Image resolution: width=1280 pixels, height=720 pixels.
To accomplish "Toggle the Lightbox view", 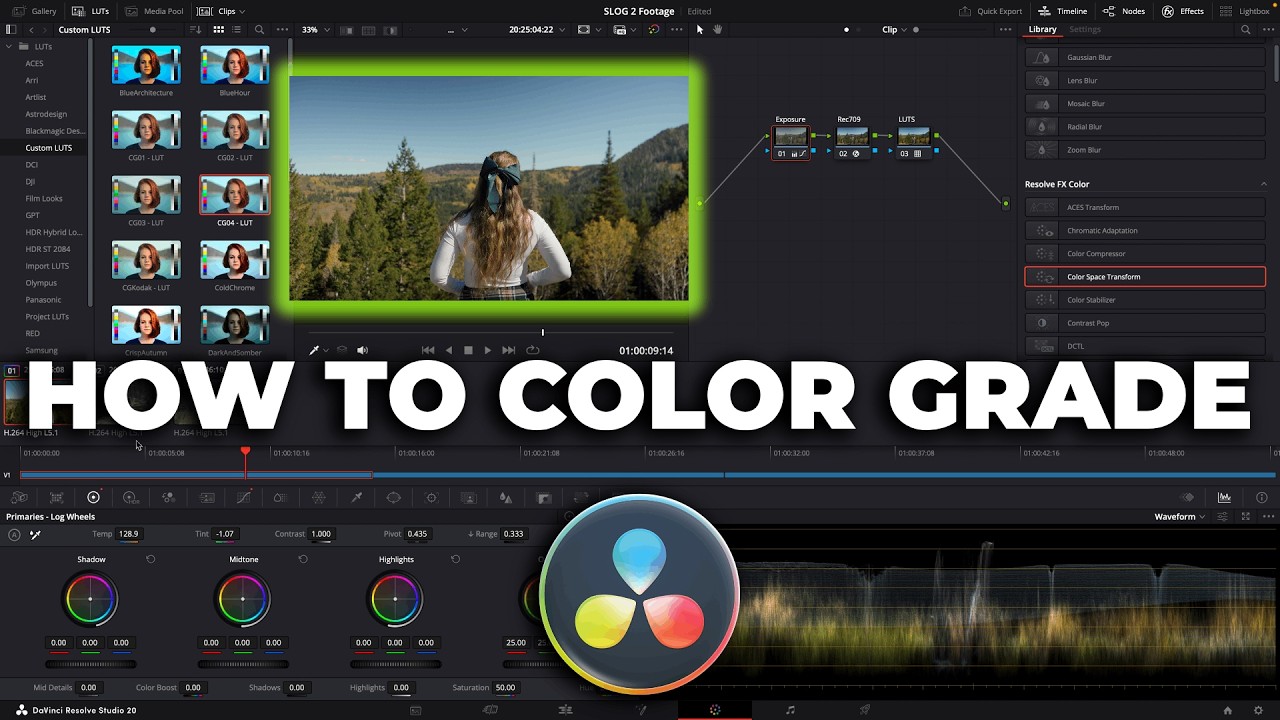I will 1245,11.
